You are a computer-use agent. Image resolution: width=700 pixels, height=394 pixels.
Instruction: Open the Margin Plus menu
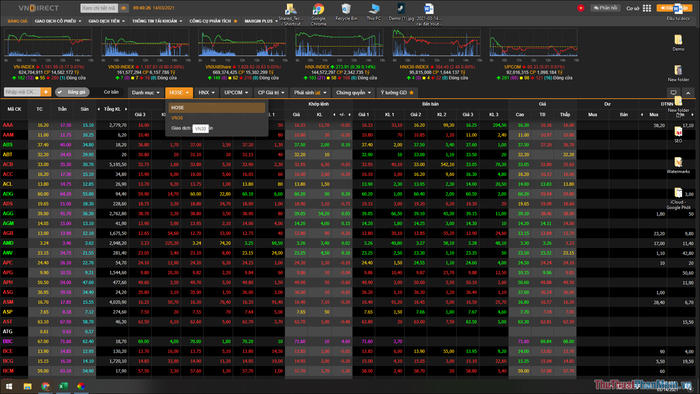pos(261,21)
